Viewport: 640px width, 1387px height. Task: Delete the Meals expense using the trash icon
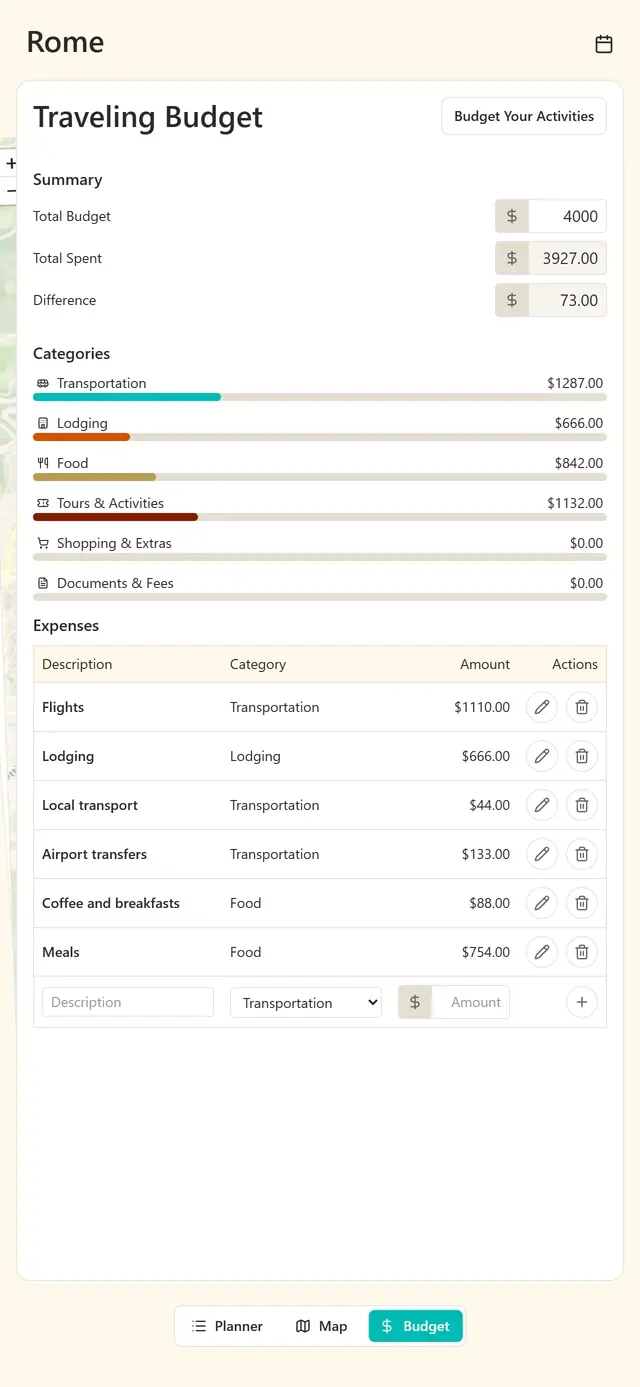(581, 952)
